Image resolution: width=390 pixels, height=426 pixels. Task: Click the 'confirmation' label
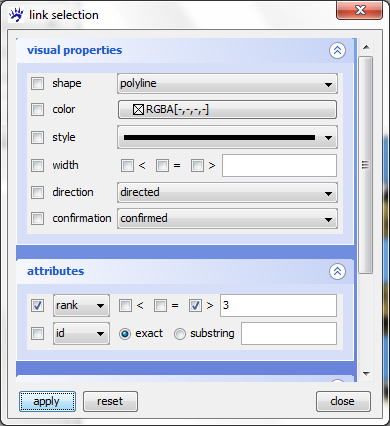coord(82,218)
